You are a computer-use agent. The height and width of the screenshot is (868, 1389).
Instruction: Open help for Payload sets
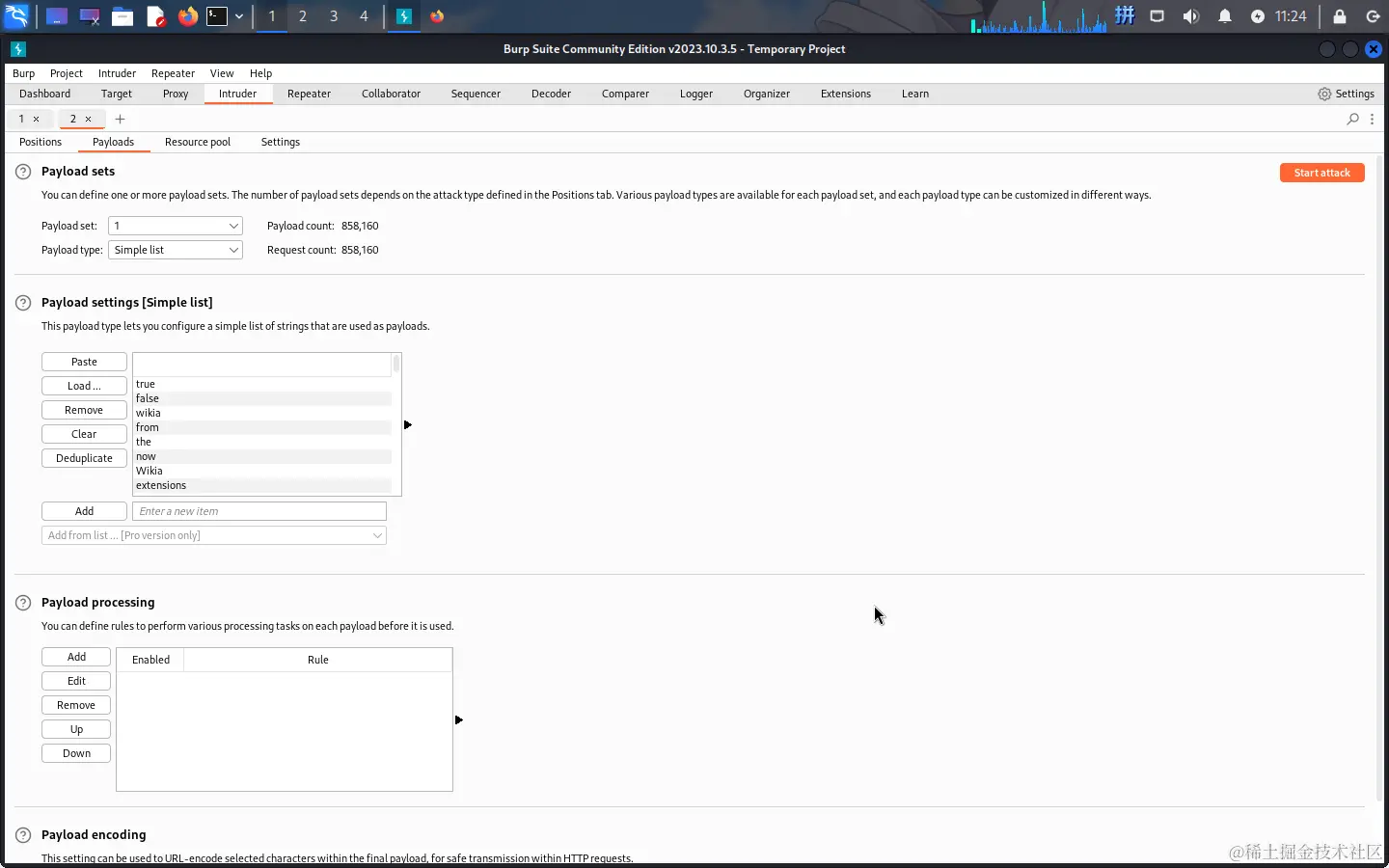click(x=23, y=172)
